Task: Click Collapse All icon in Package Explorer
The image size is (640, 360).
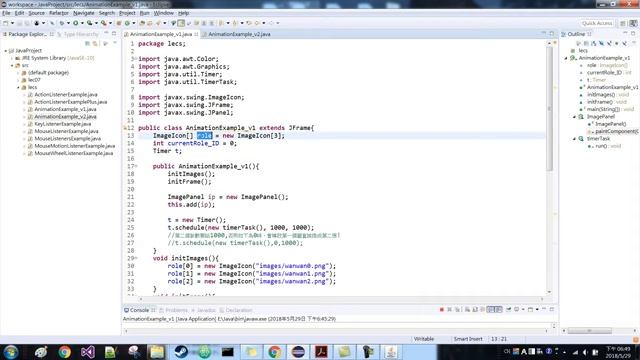Action: tap(87, 43)
